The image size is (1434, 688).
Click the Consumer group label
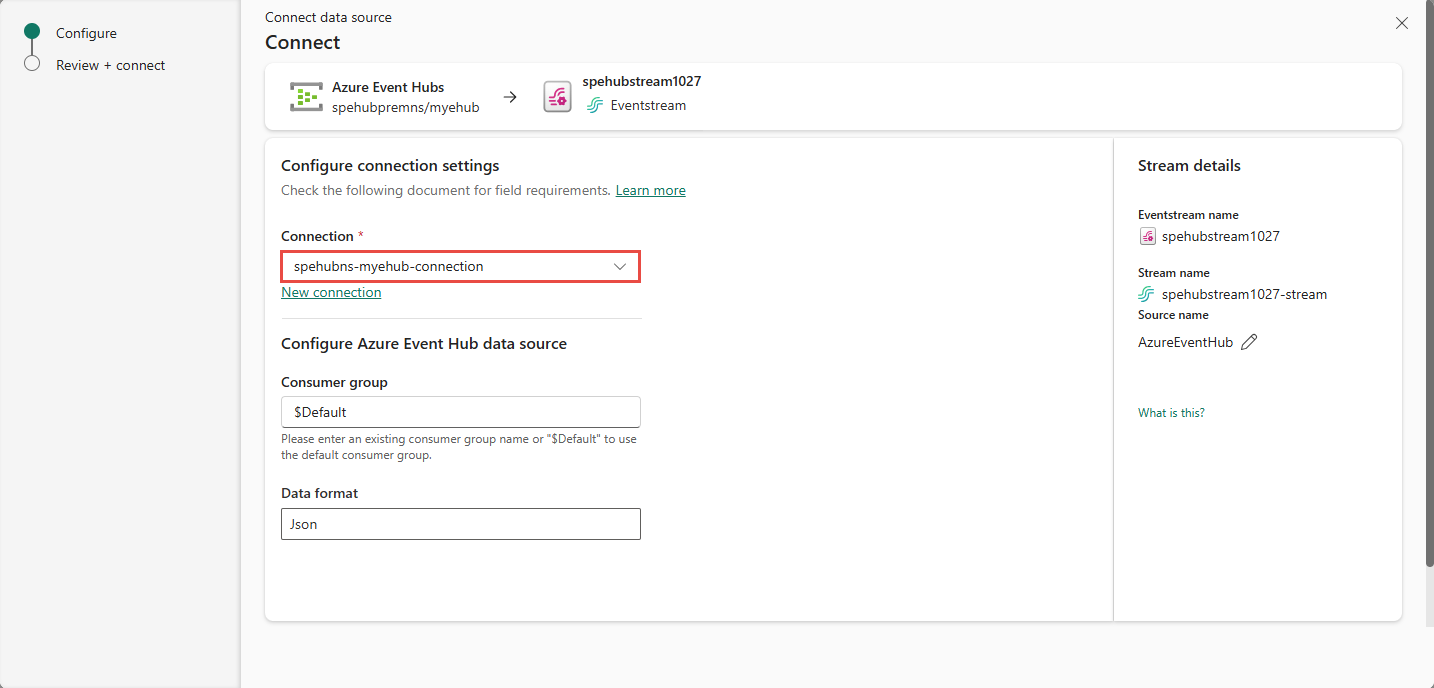(x=334, y=382)
